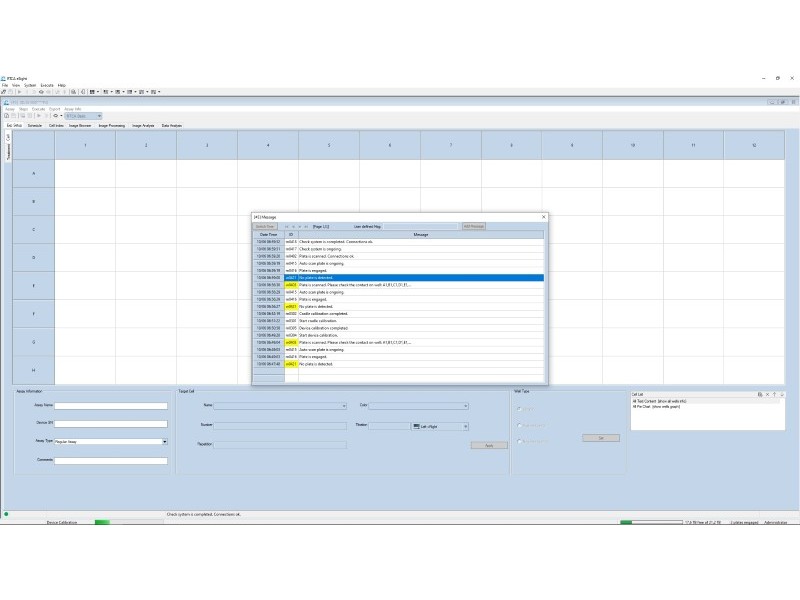Click the magnifier preview icon in main toolbar
The image size is (800, 600).
point(73,92)
